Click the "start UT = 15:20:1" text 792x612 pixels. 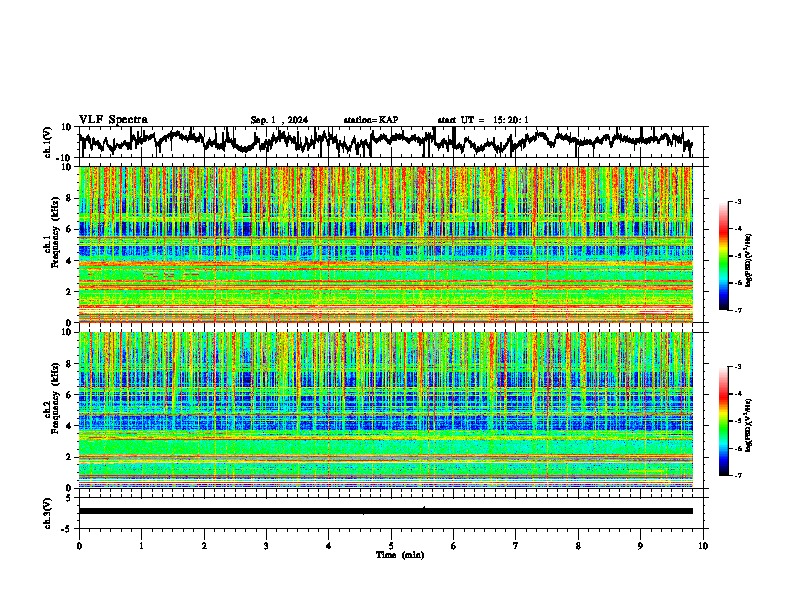click(483, 120)
